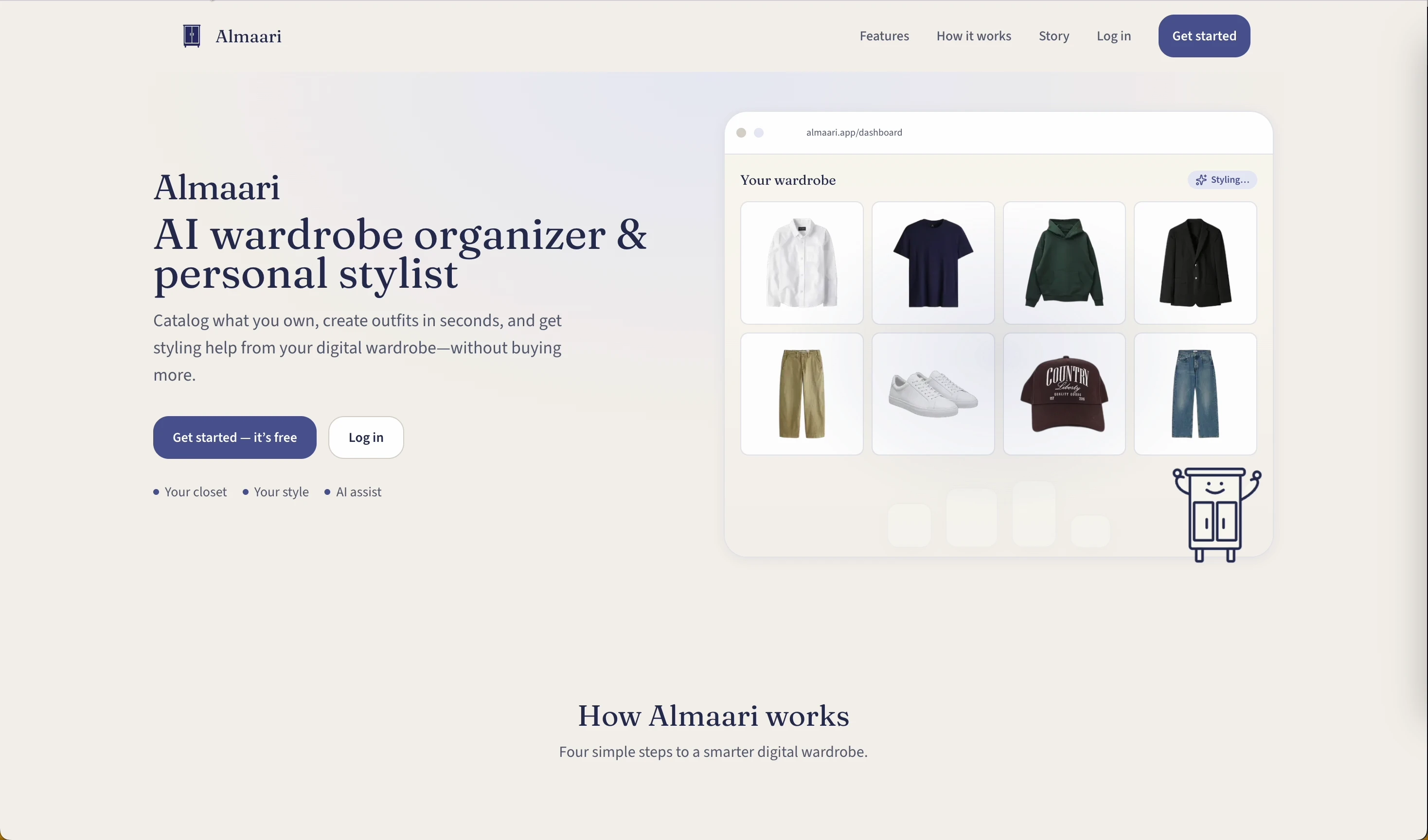Image resolution: width=1428 pixels, height=840 pixels.
Task: Go to How it works section
Action: 974,35
